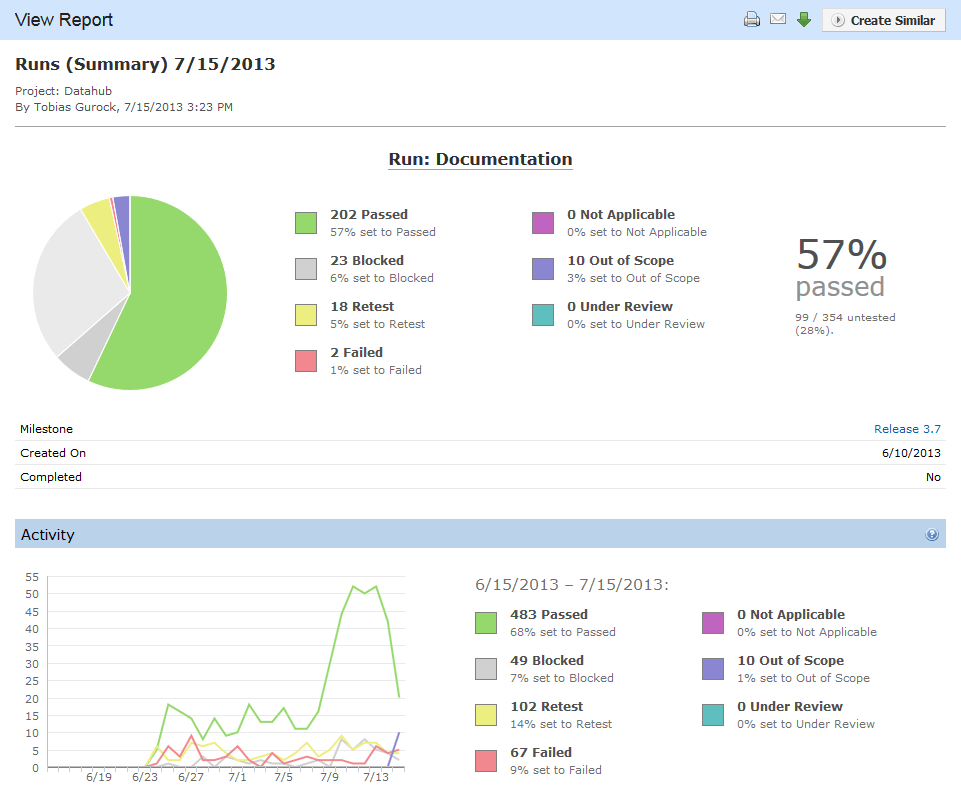Screen dimensions: 961x803
Task: Select the '483 Passed' activity label
Action: point(549,614)
